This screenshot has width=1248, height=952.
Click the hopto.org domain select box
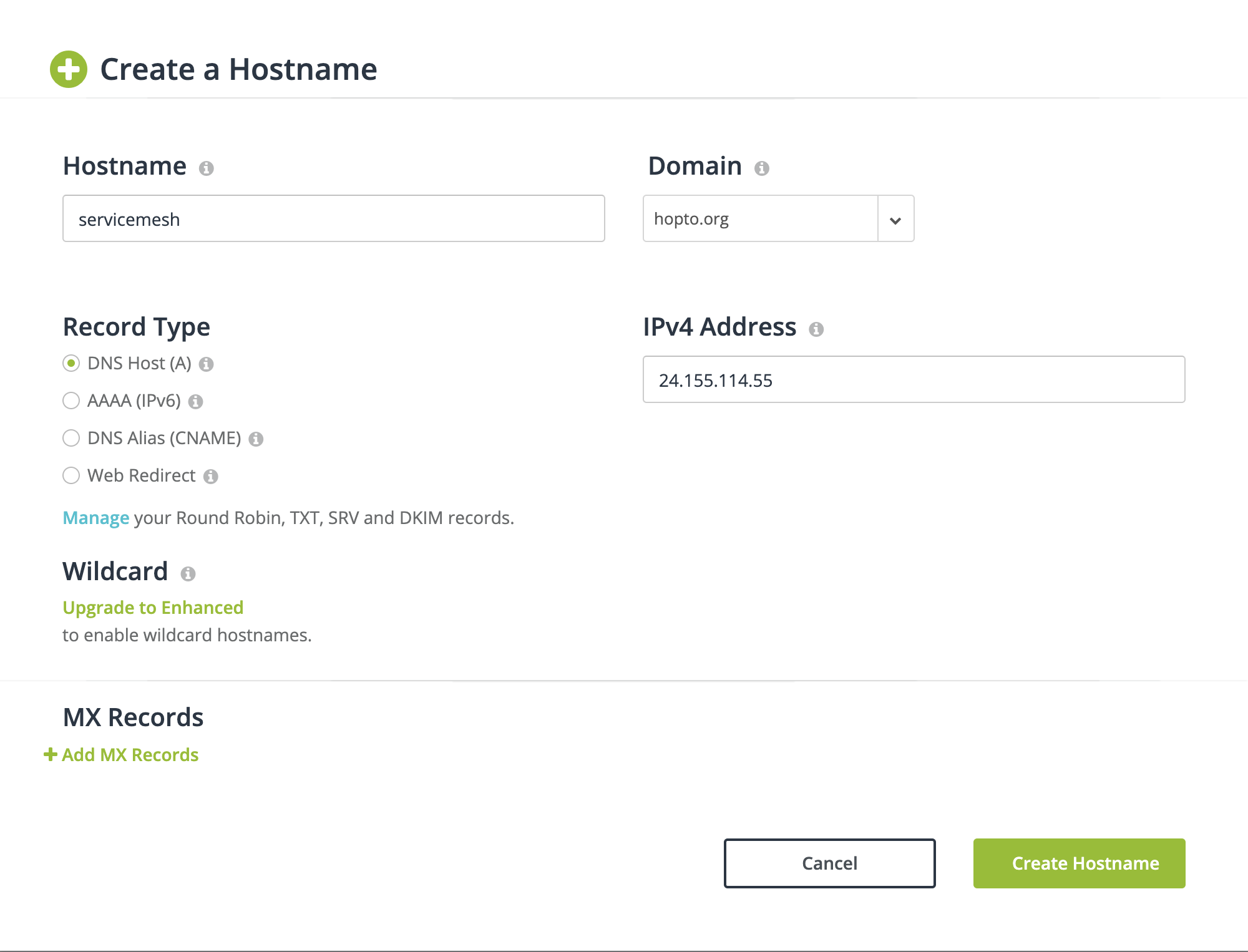pyautogui.click(x=760, y=219)
